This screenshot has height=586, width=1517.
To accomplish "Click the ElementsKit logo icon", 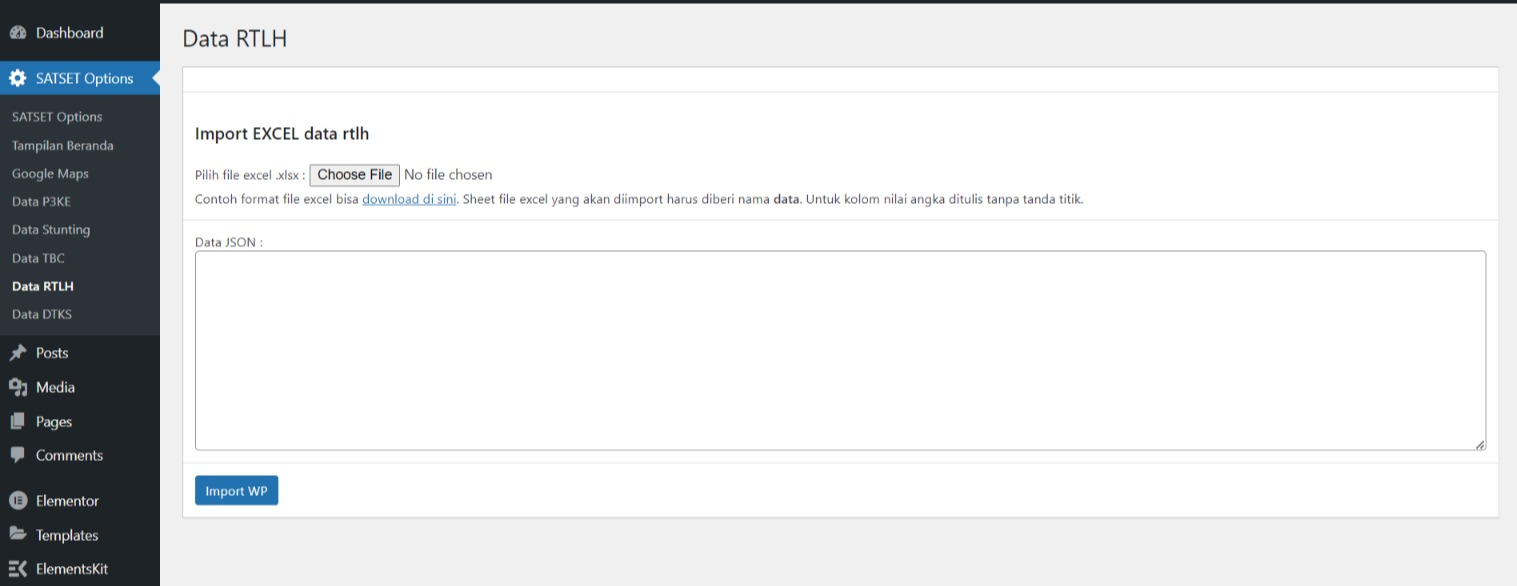I will (18, 569).
